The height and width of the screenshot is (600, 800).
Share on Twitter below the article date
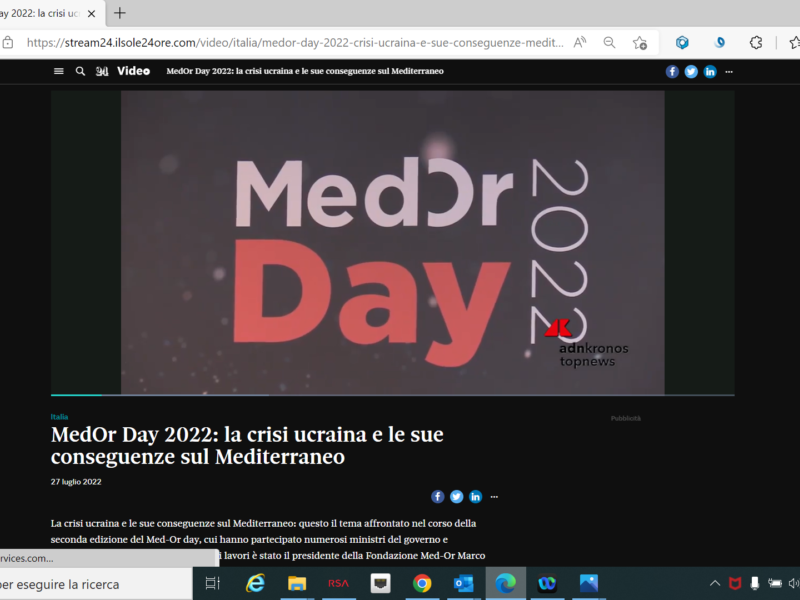click(x=456, y=496)
